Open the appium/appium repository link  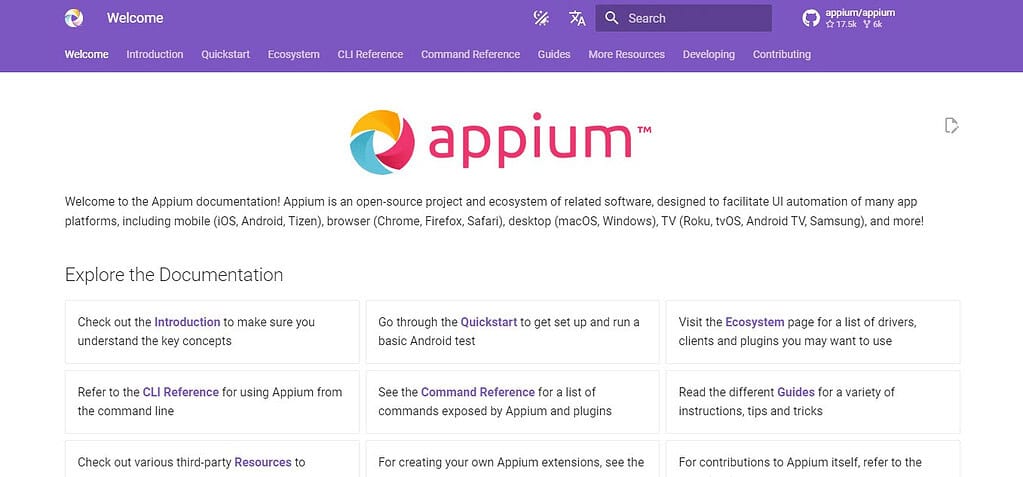(x=860, y=13)
